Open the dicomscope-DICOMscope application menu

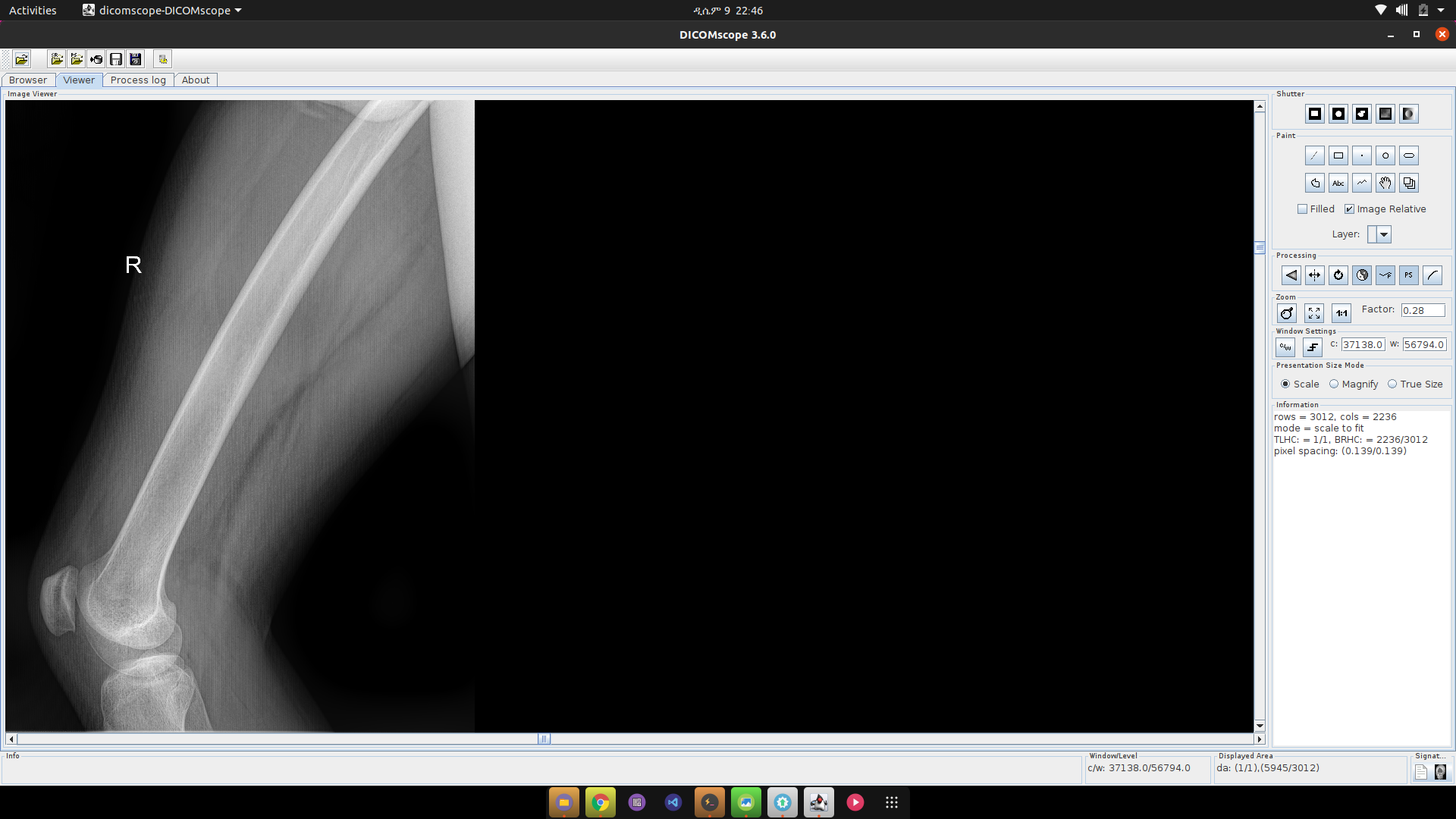pos(162,11)
